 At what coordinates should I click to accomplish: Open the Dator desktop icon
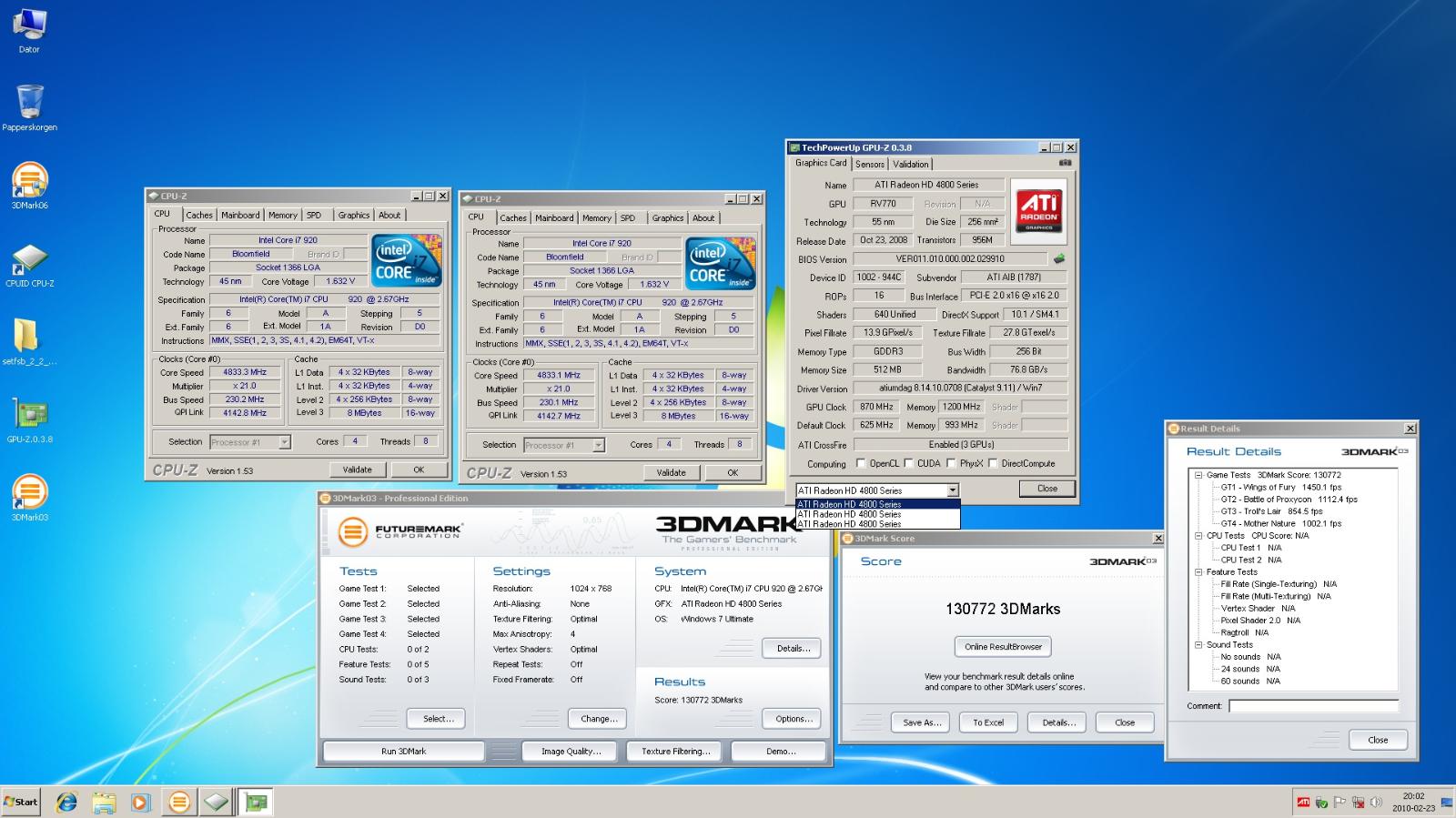click(x=29, y=29)
